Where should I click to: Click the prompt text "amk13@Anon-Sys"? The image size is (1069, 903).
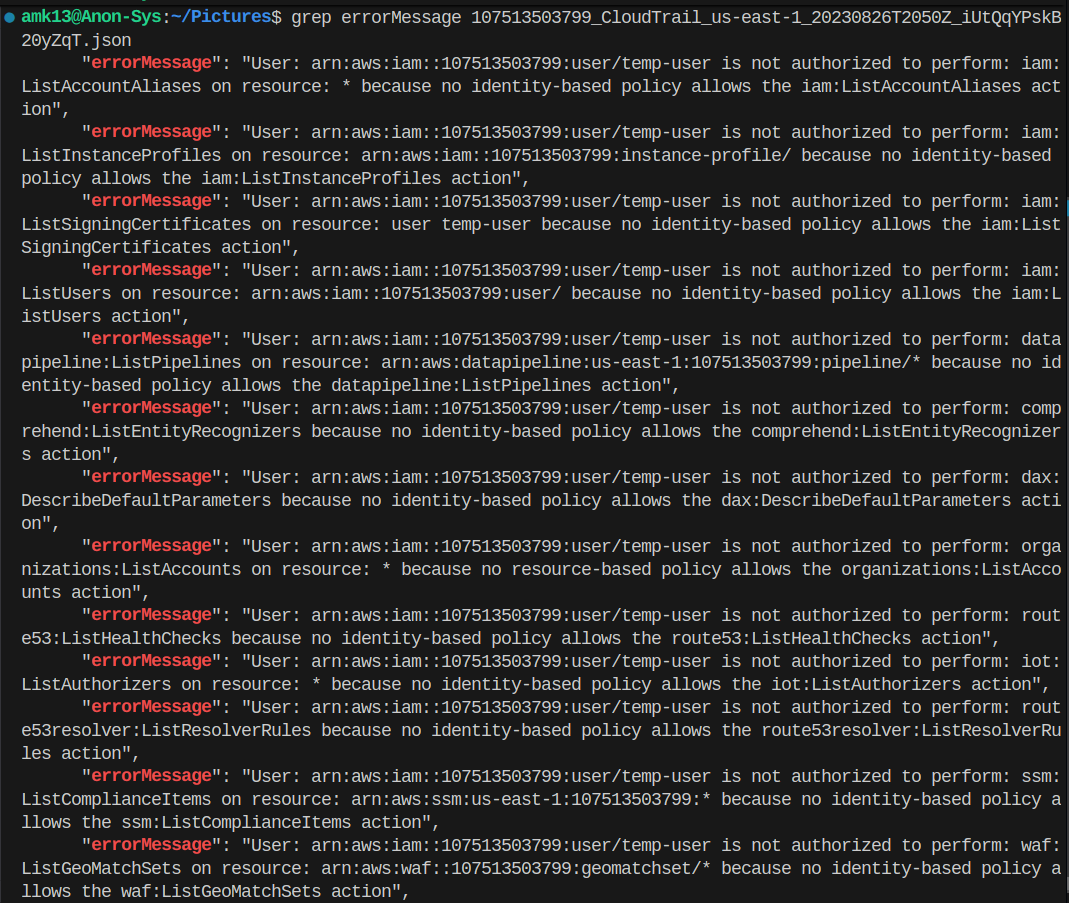click(x=91, y=17)
